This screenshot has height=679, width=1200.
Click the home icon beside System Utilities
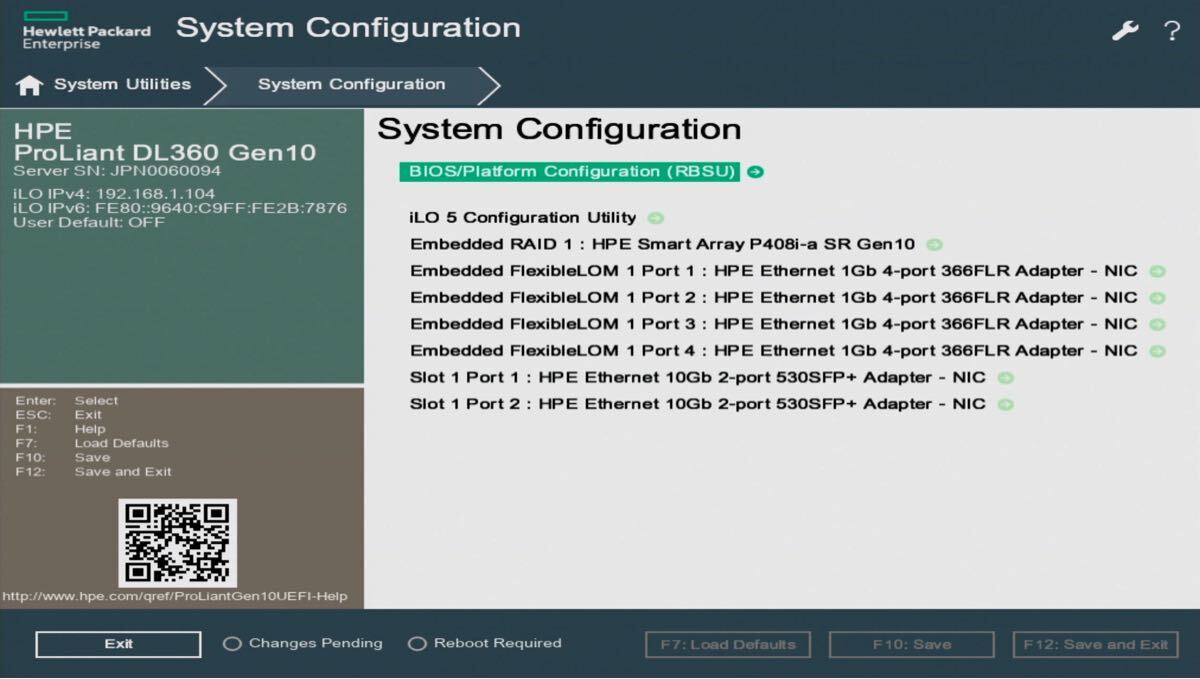tap(30, 85)
